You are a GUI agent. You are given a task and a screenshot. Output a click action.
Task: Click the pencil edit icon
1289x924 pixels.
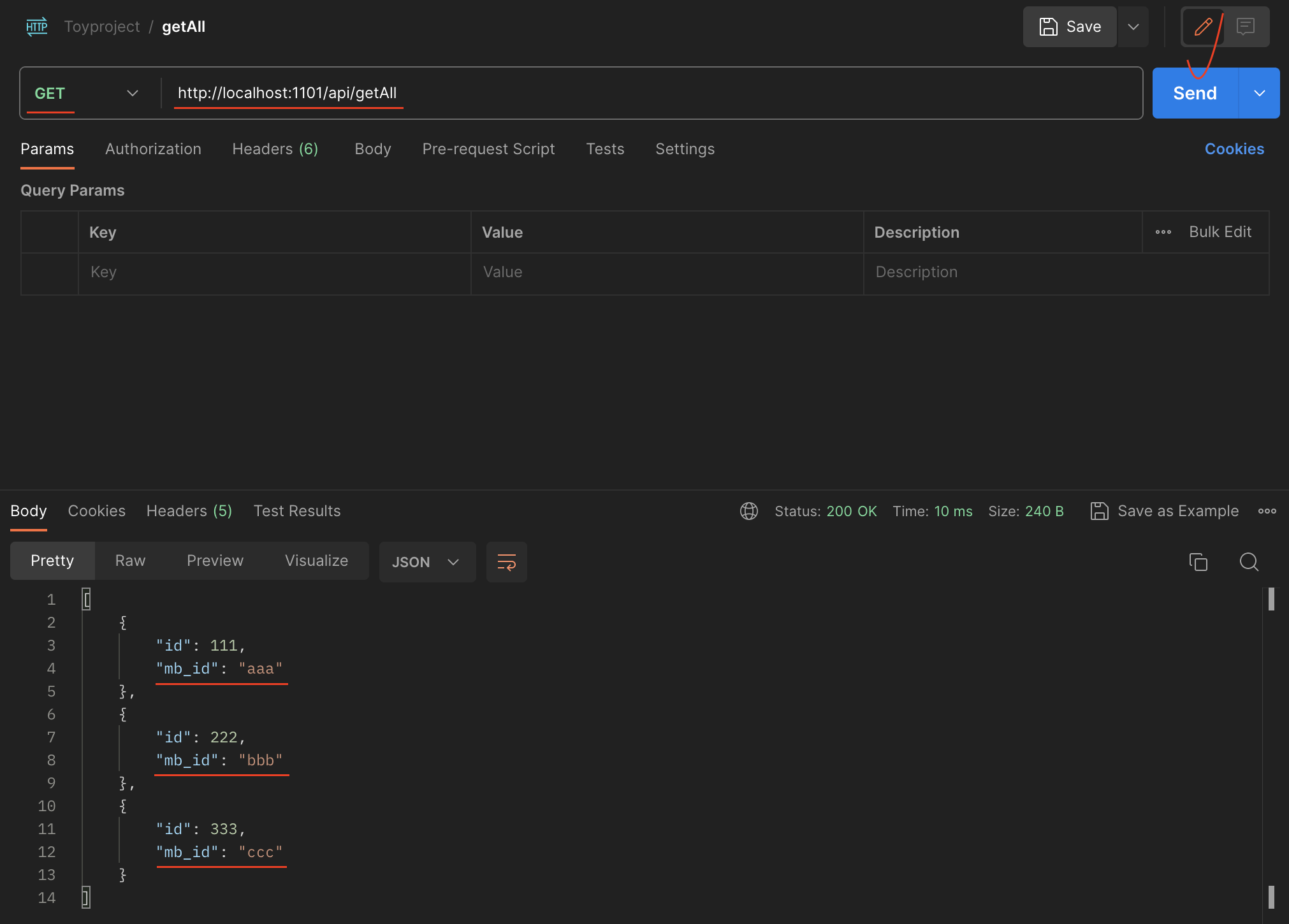pos(1203,27)
